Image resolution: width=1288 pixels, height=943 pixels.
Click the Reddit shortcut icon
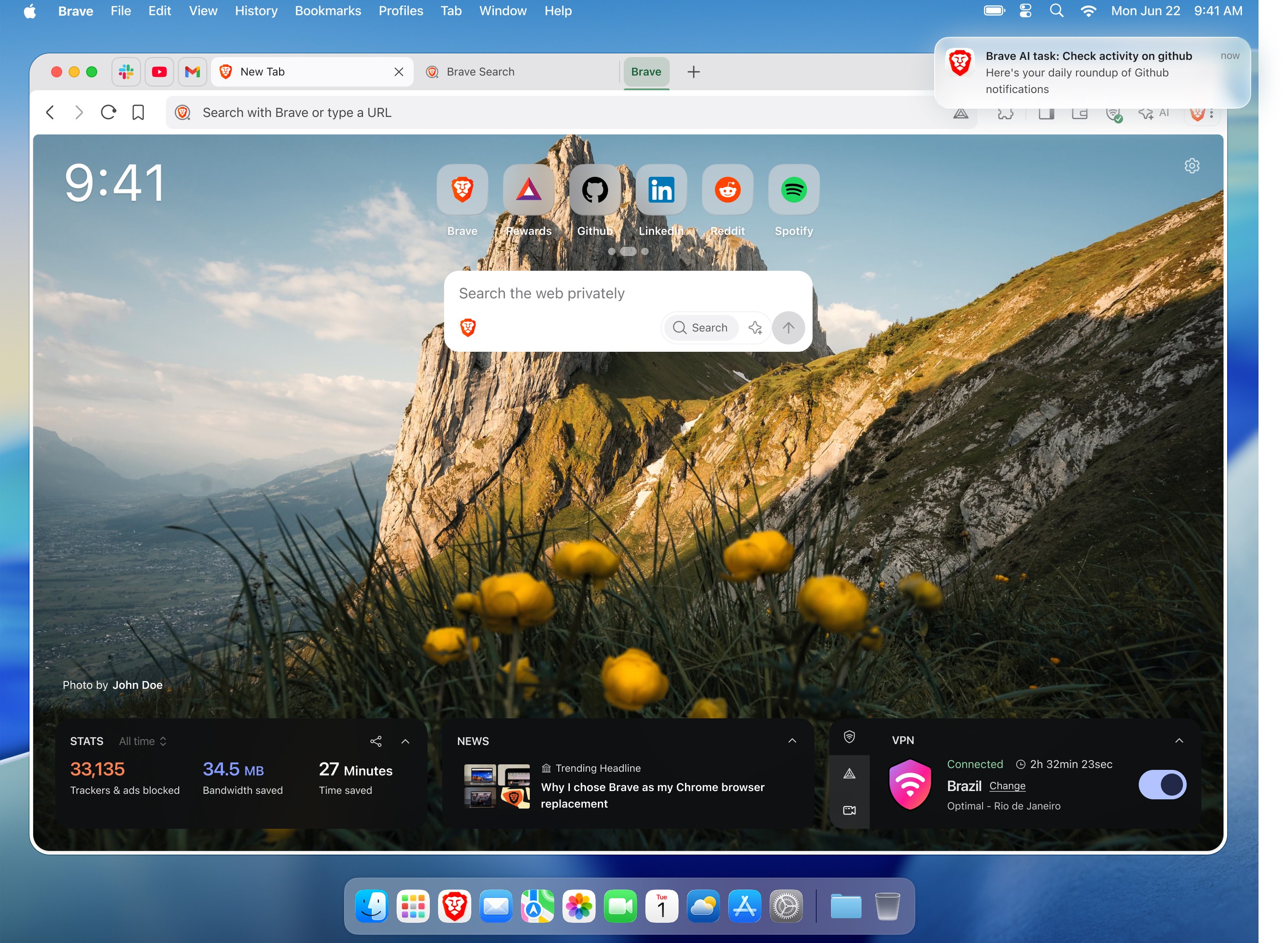[x=727, y=190]
